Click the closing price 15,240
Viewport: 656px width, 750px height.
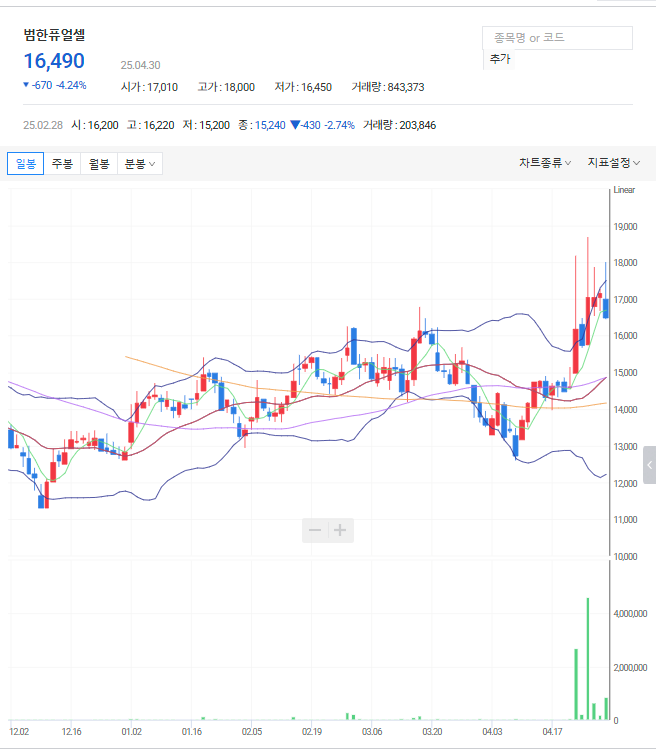coord(270,125)
